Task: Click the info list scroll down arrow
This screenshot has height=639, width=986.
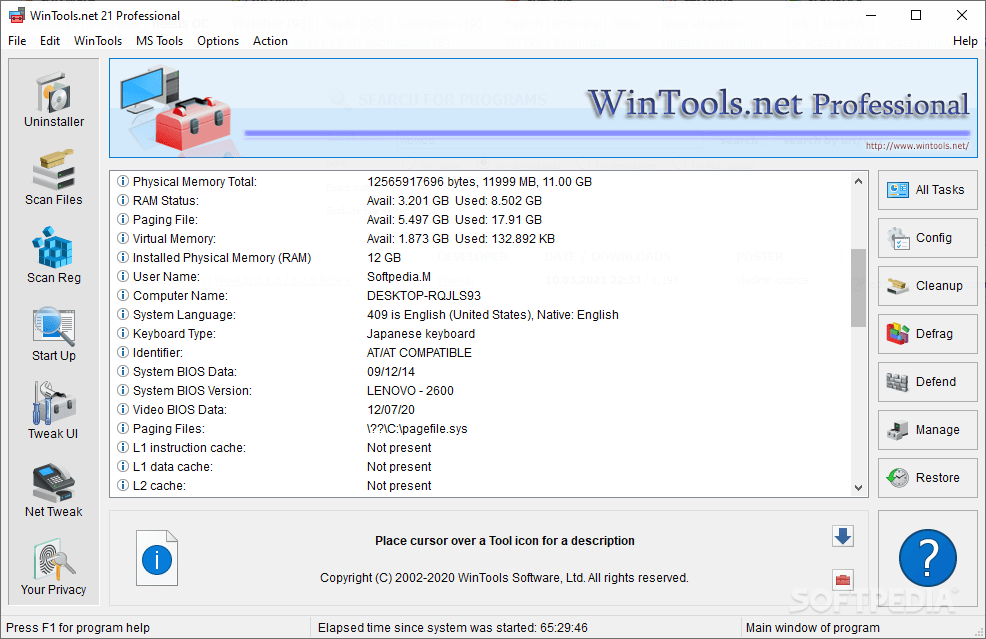Action: click(x=858, y=487)
